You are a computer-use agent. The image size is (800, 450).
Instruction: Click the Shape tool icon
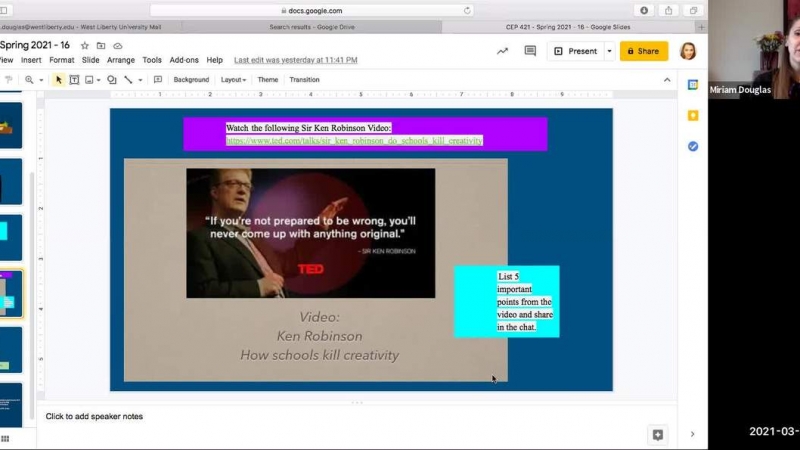[x=110, y=80]
